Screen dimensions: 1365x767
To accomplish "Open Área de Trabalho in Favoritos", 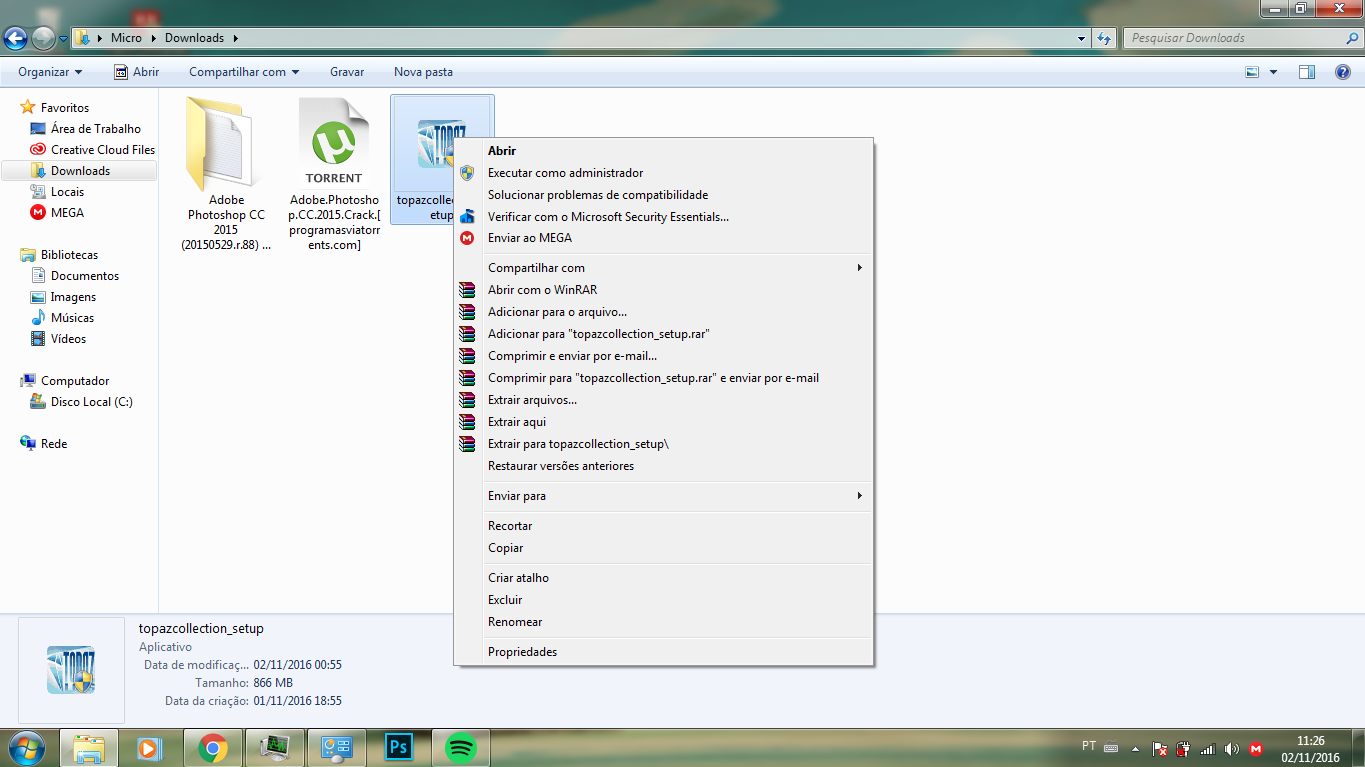I will pyautogui.click(x=96, y=129).
